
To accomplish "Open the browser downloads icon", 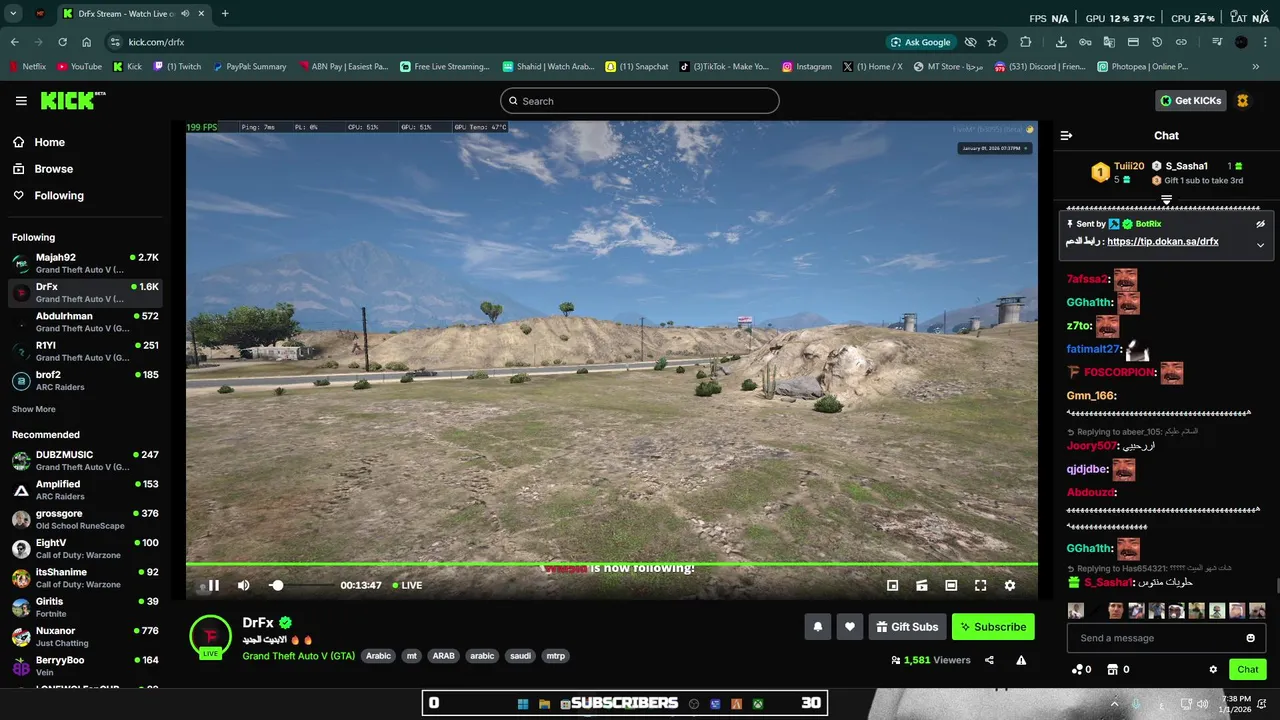I will pos(1061,42).
